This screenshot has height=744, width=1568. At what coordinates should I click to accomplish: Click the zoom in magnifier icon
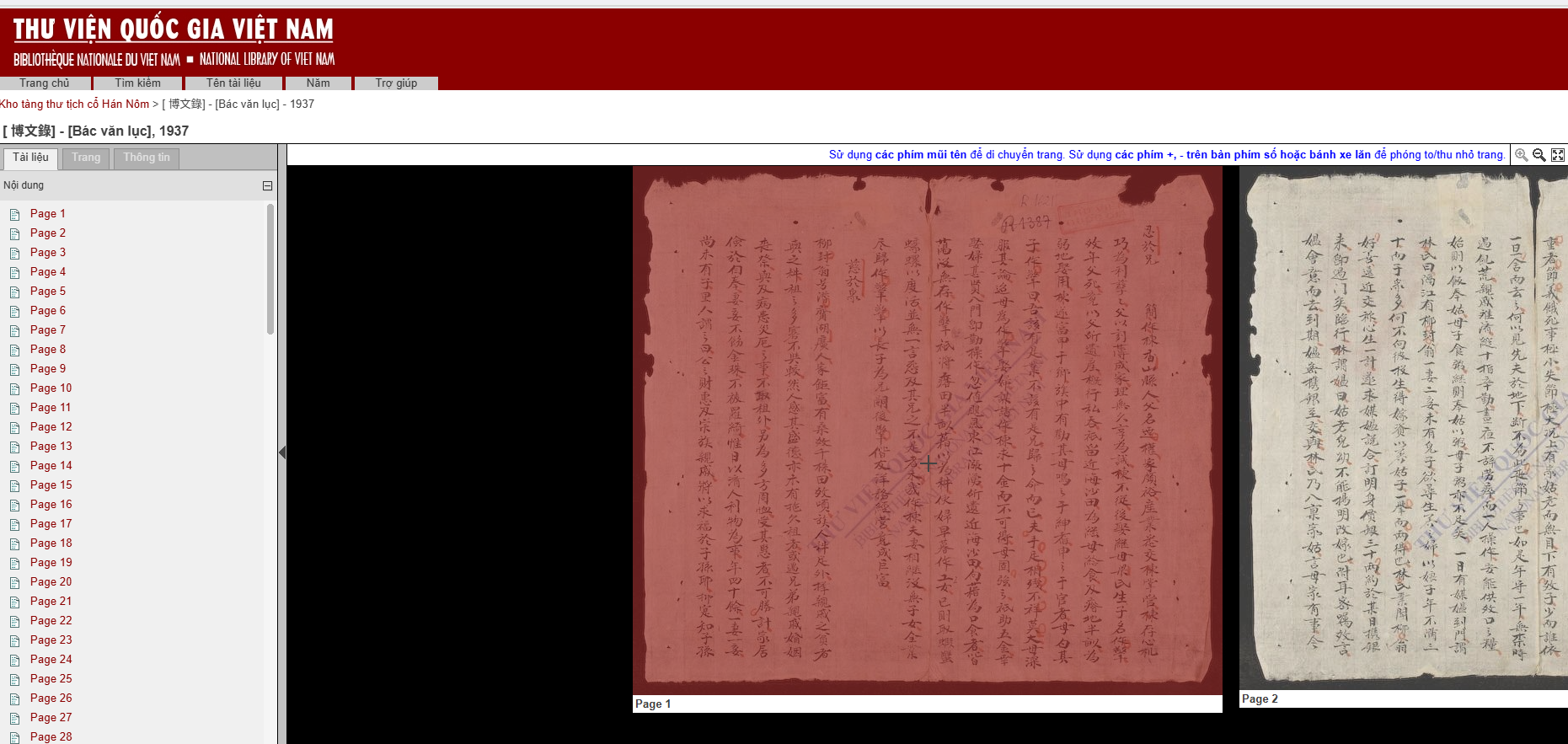(1521, 155)
